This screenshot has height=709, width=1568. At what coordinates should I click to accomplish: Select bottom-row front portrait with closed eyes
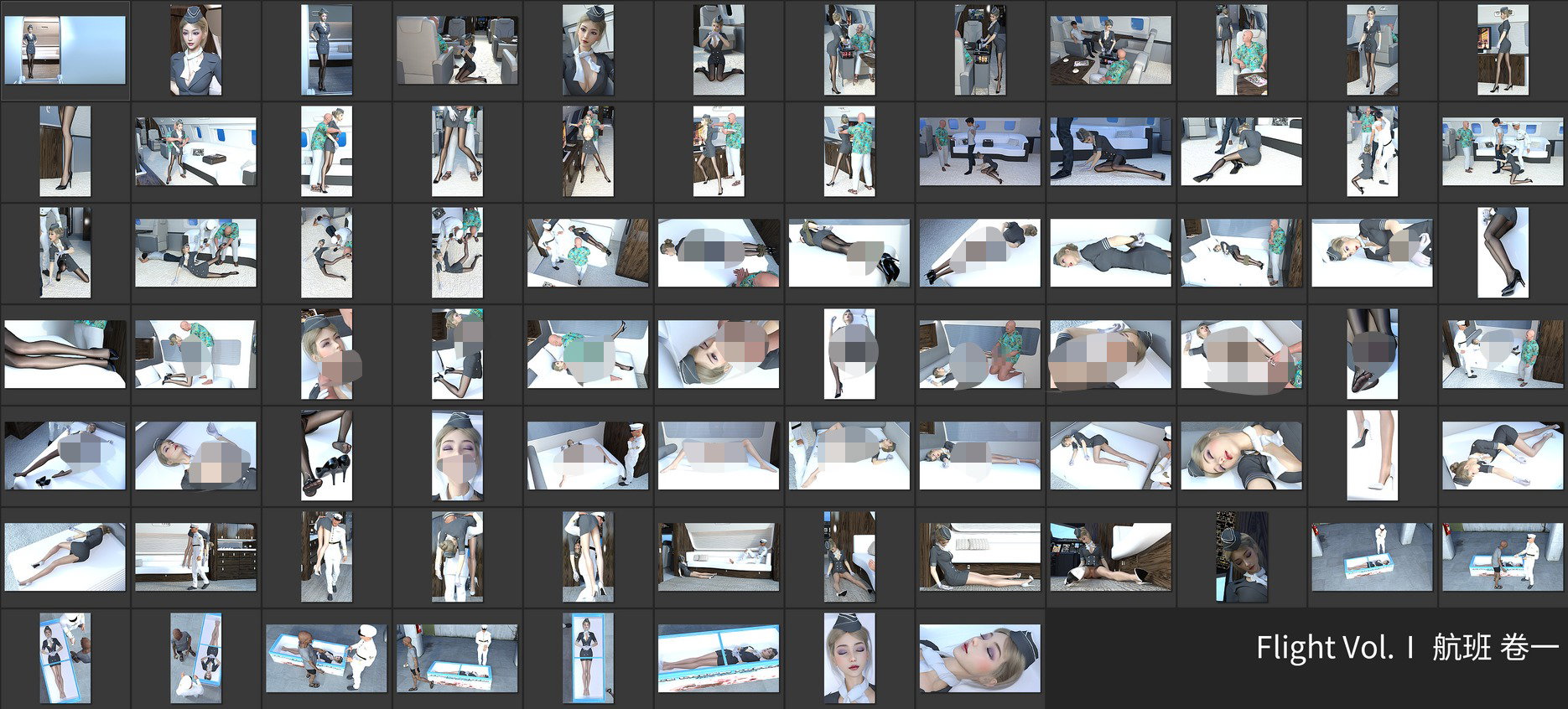[x=849, y=658]
